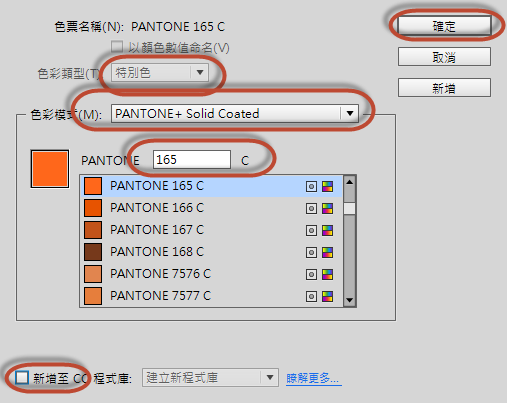The width and height of the screenshot is (507, 403).
Task: Click color mode icon for PANTONE 166 C
Action: pos(327,208)
